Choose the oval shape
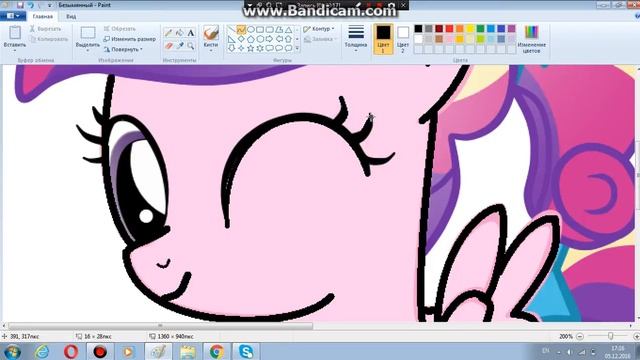 pyautogui.click(x=251, y=30)
